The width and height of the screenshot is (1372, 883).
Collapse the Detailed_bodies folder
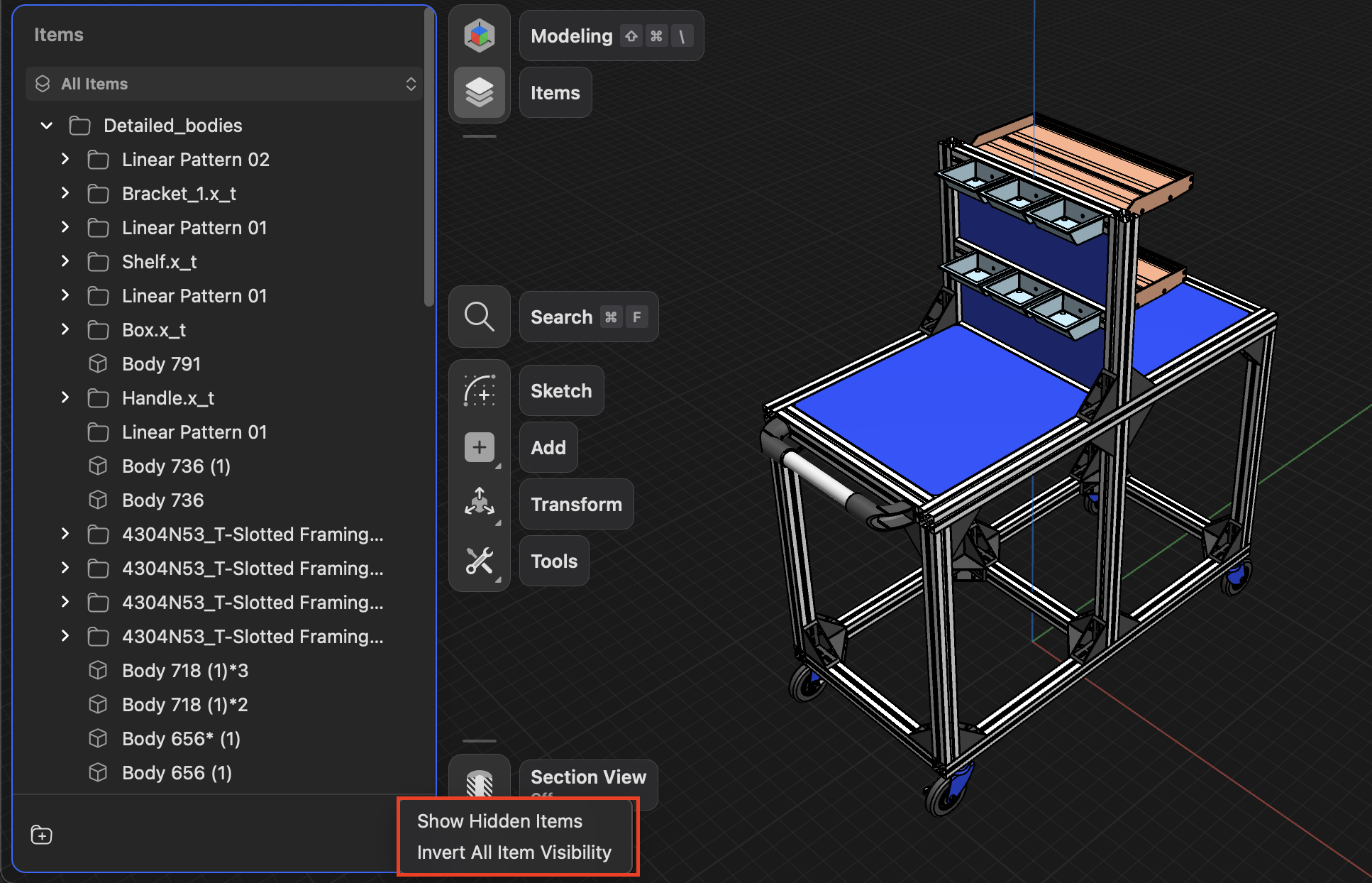pyautogui.click(x=47, y=126)
